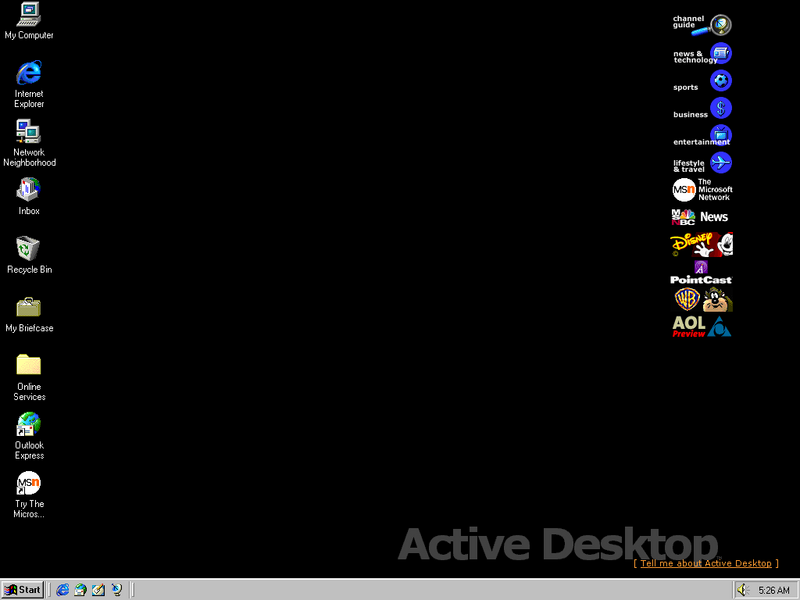Select the Recycle Bin icon
800x600 pixels.
tap(29, 255)
